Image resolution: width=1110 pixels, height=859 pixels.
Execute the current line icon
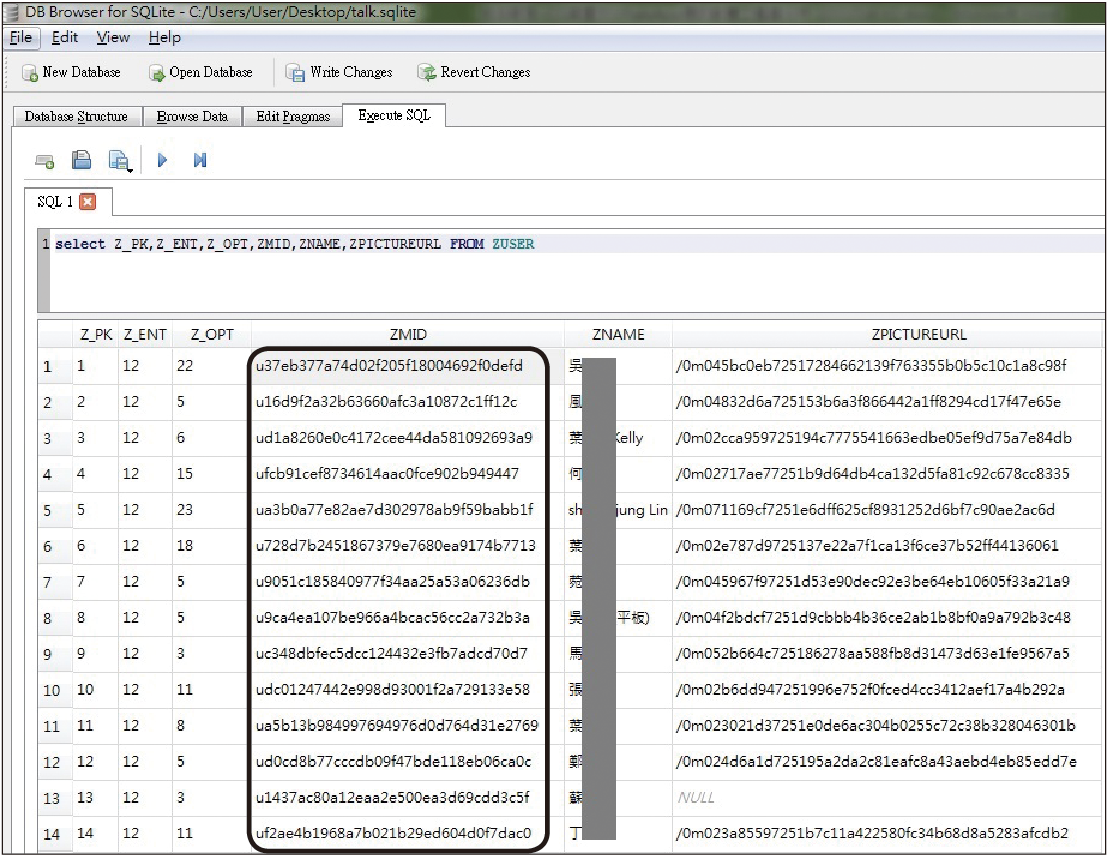click(200, 161)
